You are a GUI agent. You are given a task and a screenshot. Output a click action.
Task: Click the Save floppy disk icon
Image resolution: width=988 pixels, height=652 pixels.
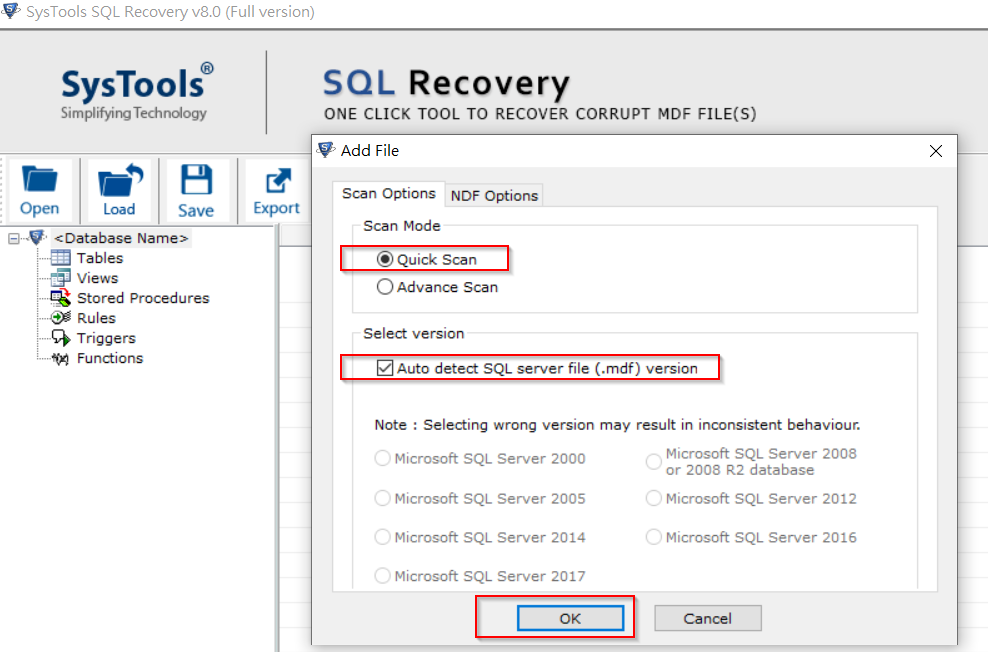pyautogui.click(x=196, y=180)
